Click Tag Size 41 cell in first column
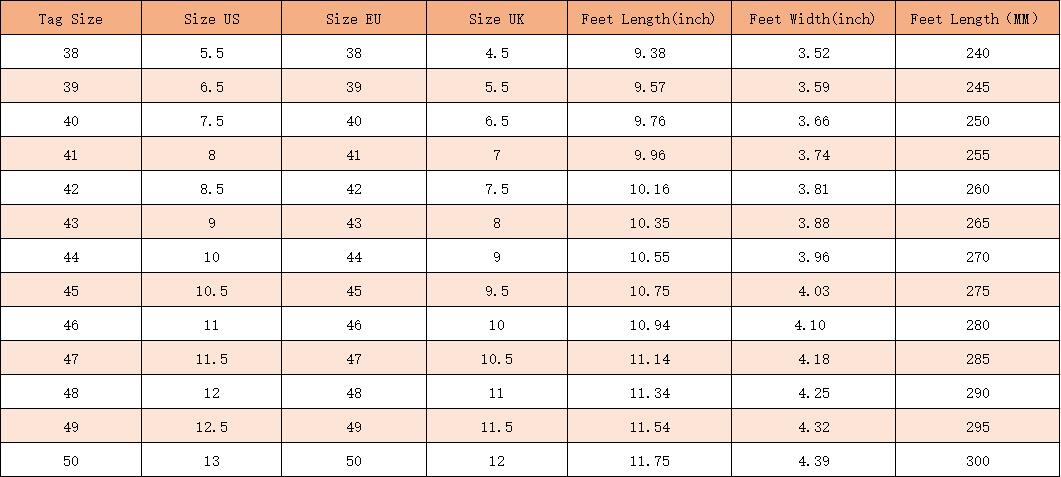 tap(71, 155)
